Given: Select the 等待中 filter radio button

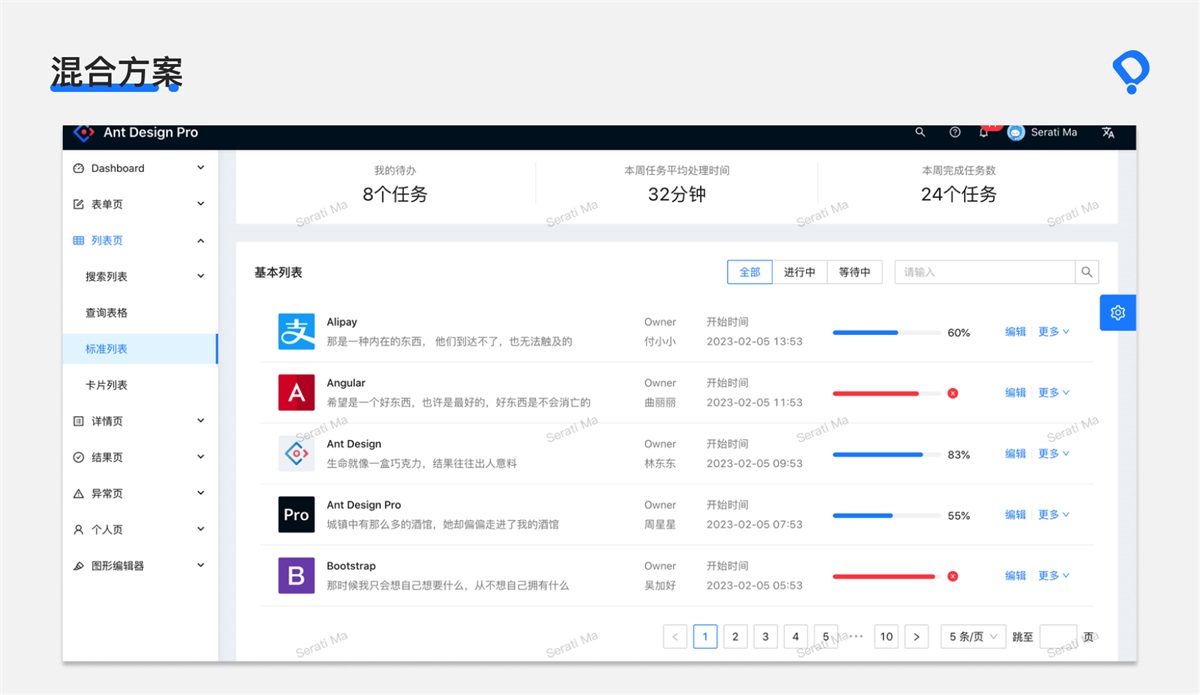Looking at the screenshot, I should (x=854, y=272).
